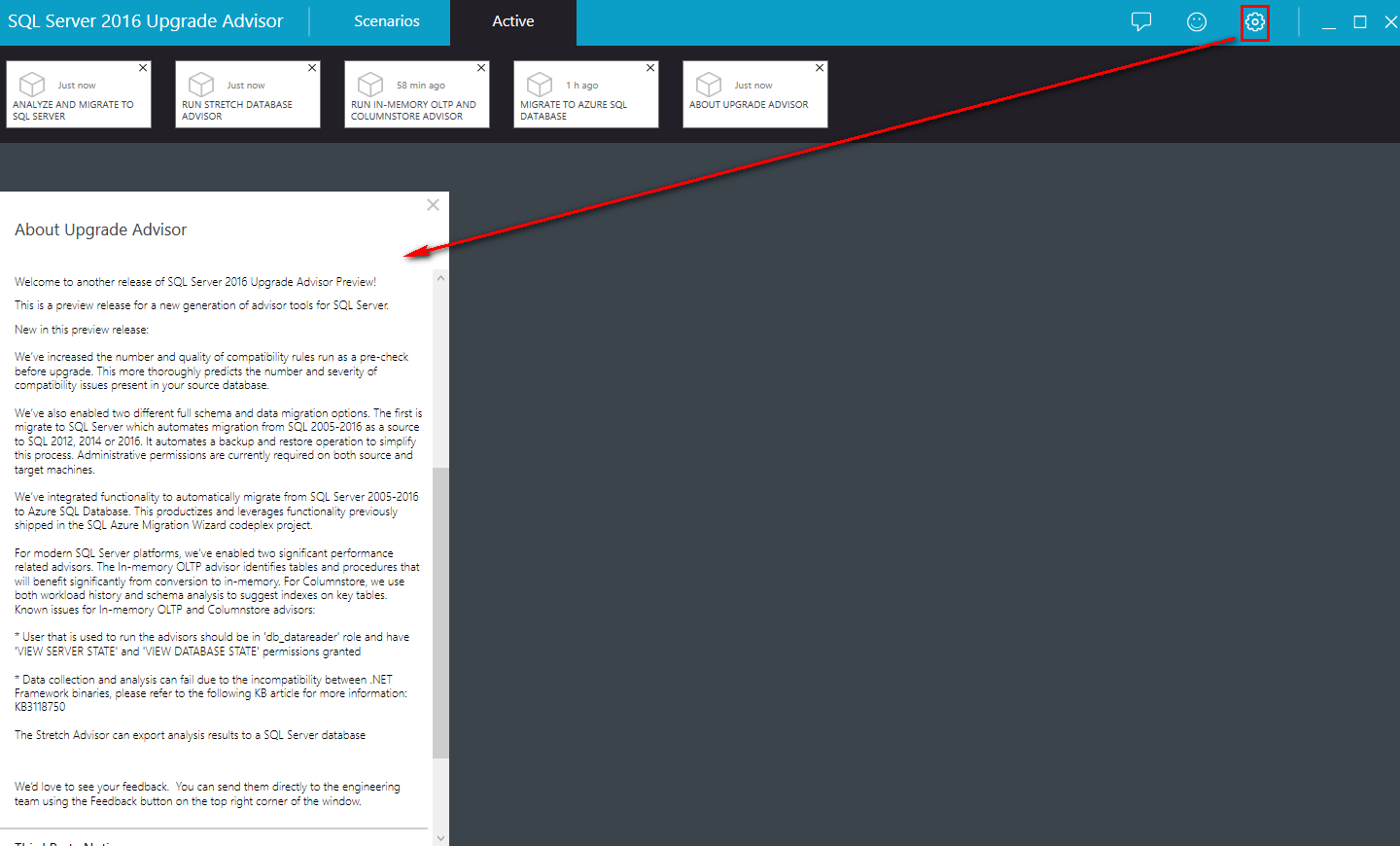Maximize the Upgrade Advisor window

[1360, 22]
